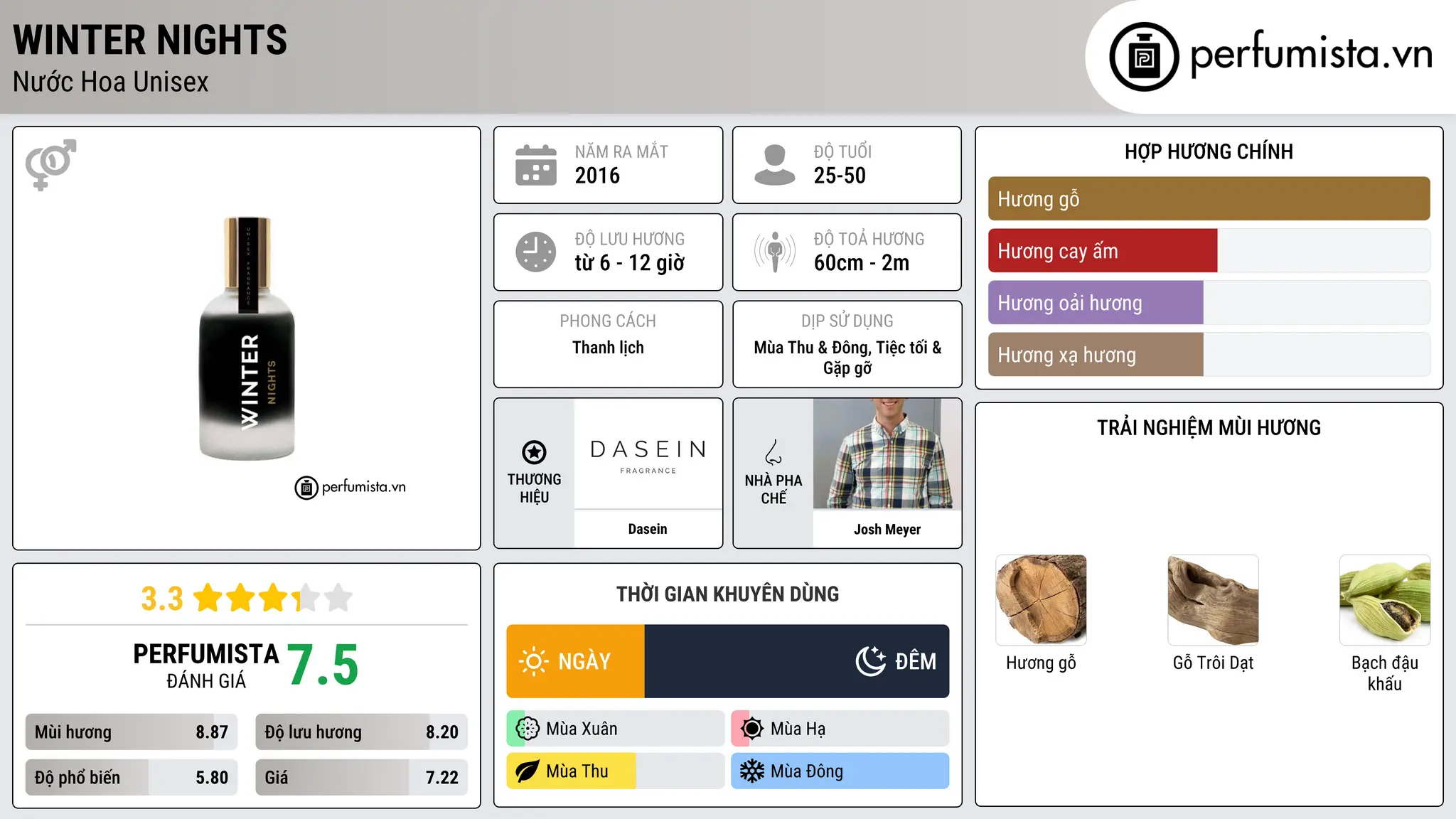Click the Gỗ Trôi Dạt note caption
Screen dimensions: 1456x819
click(x=1213, y=663)
